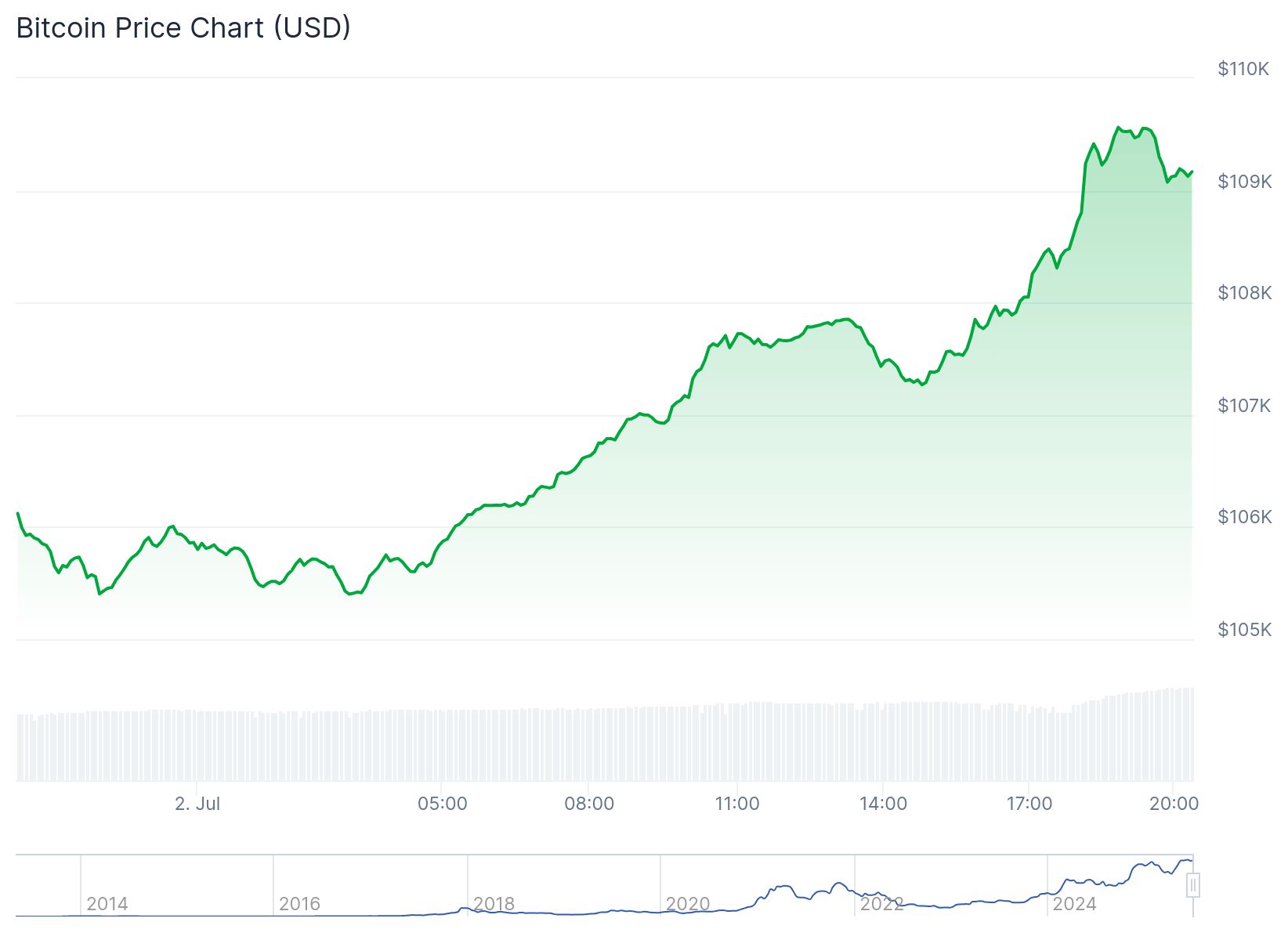Jump to 2024 in the range navigator

pos(1074,904)
